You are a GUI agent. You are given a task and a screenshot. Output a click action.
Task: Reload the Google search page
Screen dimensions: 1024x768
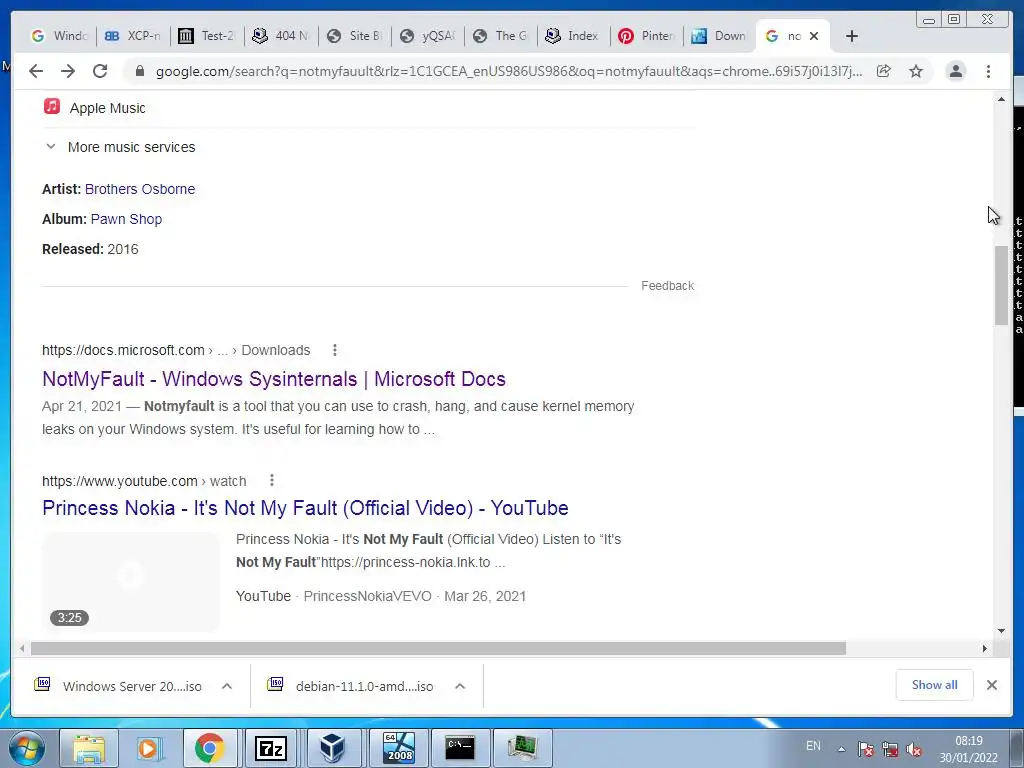coord(100,71)
